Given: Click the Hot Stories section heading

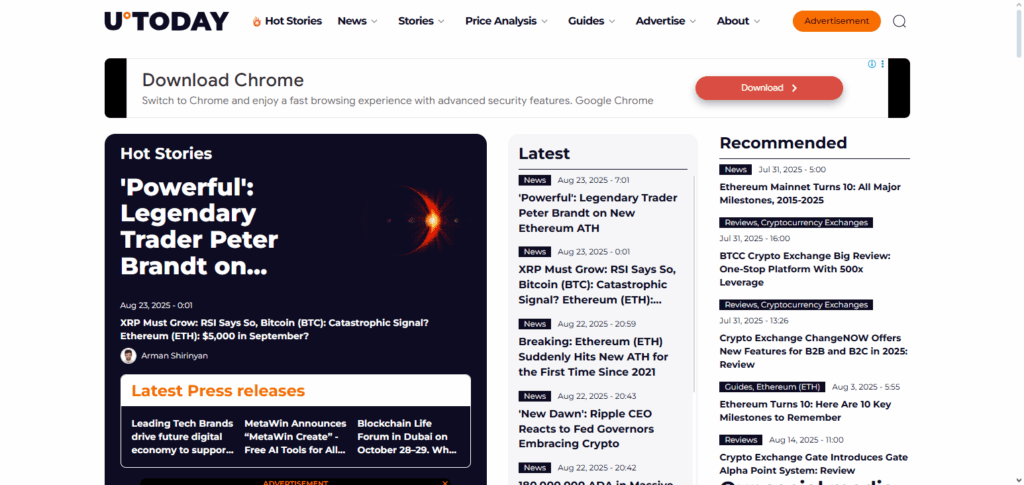Looking at the screenshot, I should point(166,153).
